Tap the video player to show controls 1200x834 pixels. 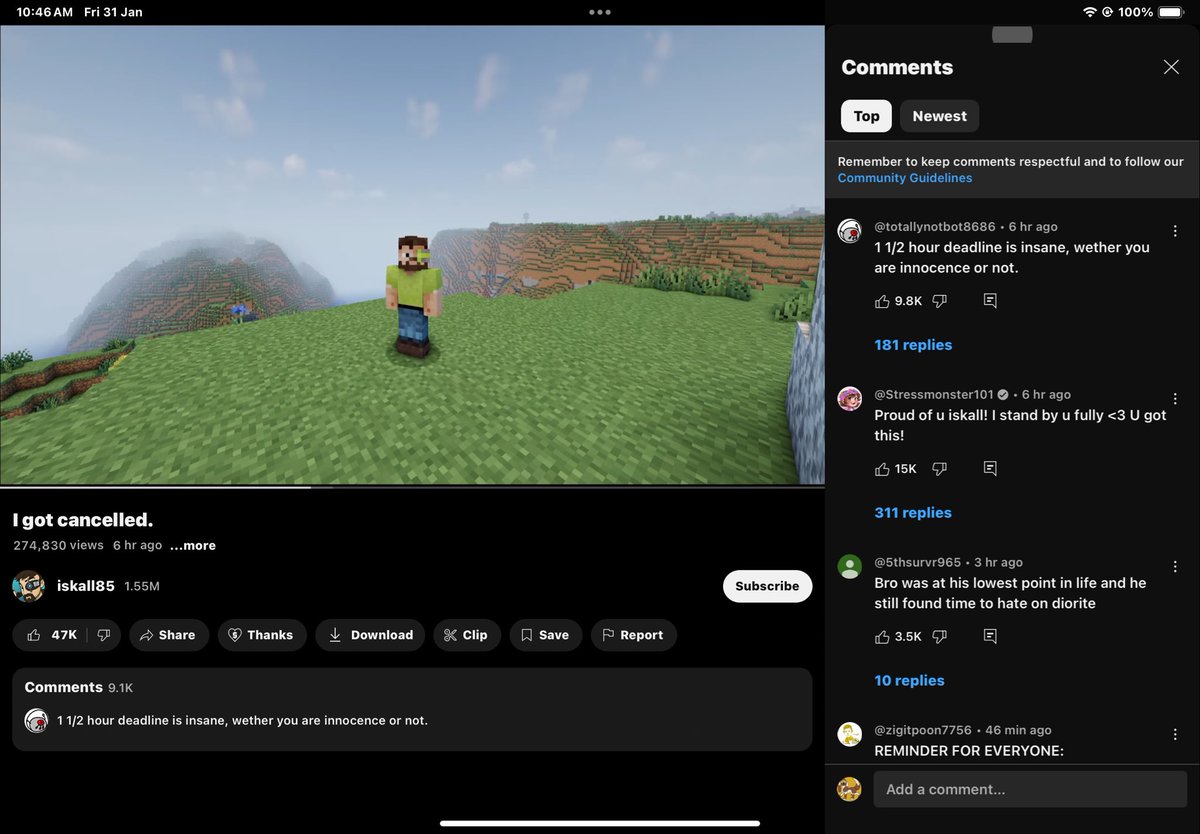click(412, 255)
